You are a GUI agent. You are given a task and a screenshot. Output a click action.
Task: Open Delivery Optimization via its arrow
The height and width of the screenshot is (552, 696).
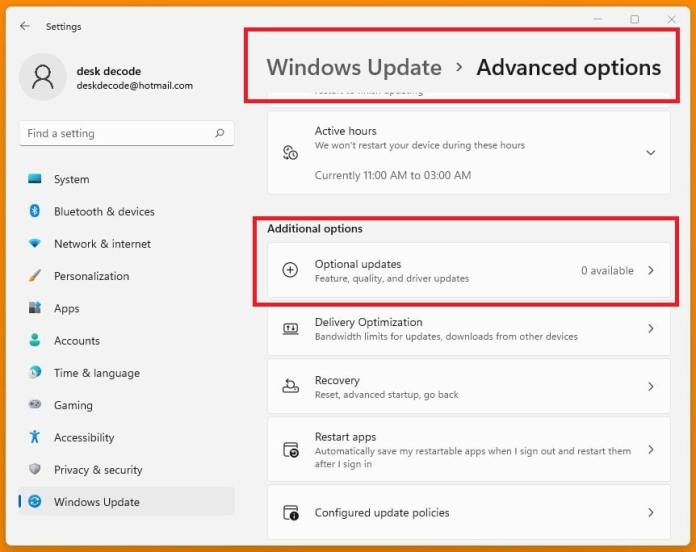651,328
